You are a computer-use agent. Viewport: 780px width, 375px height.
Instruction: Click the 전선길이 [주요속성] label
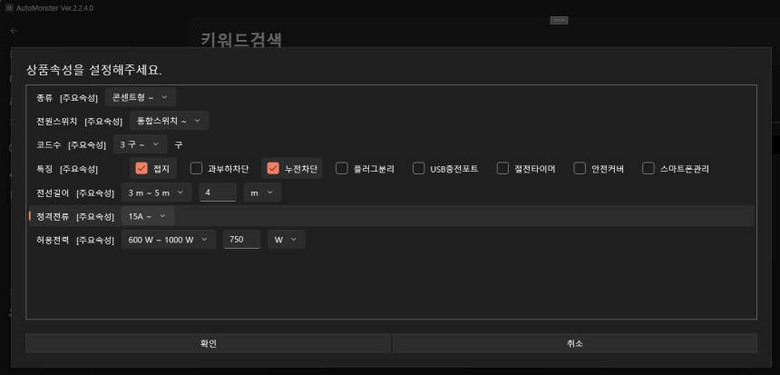click(x=75, y=193)
